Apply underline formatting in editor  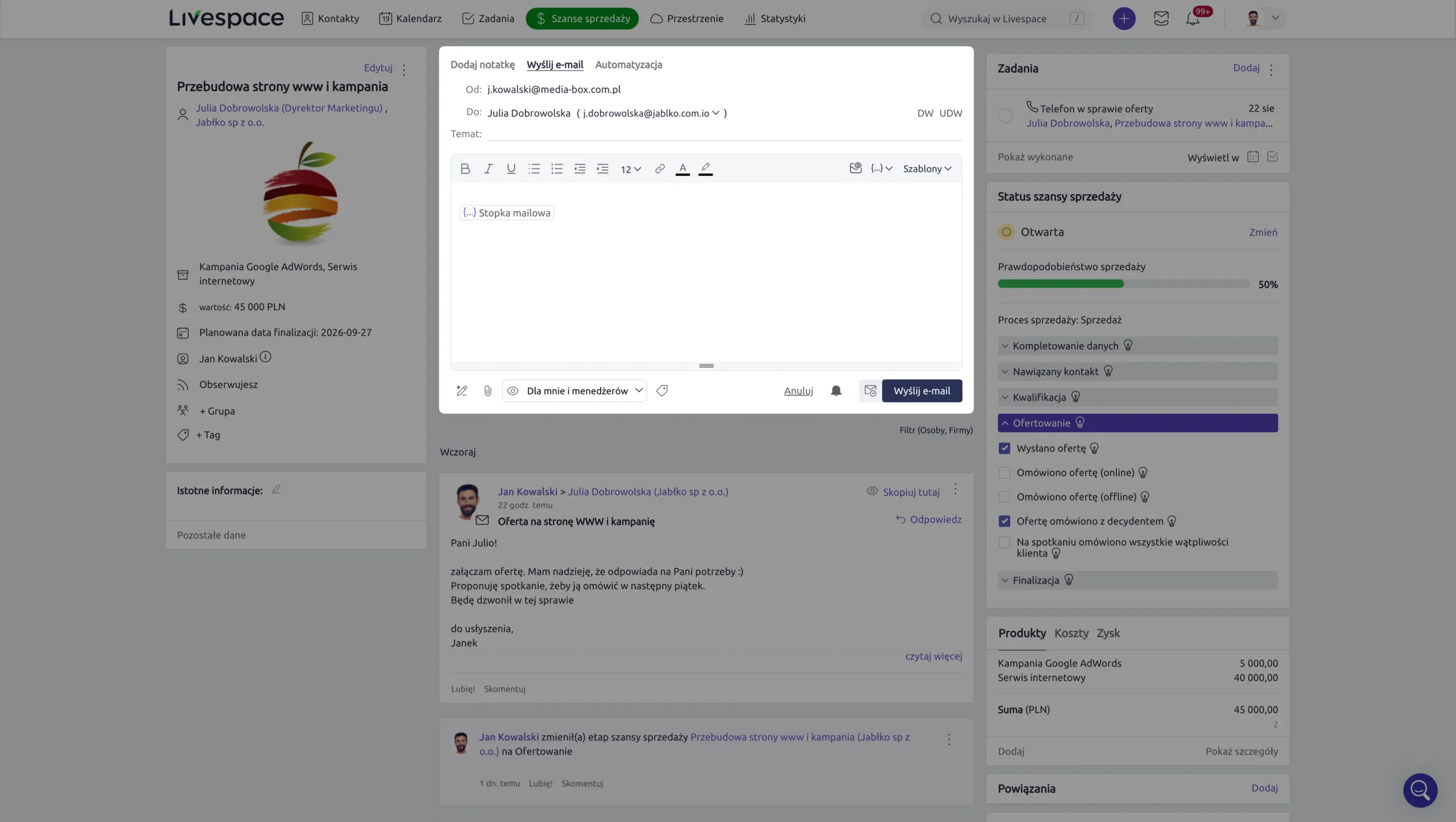pyautogui.click(x=511, y=168)
